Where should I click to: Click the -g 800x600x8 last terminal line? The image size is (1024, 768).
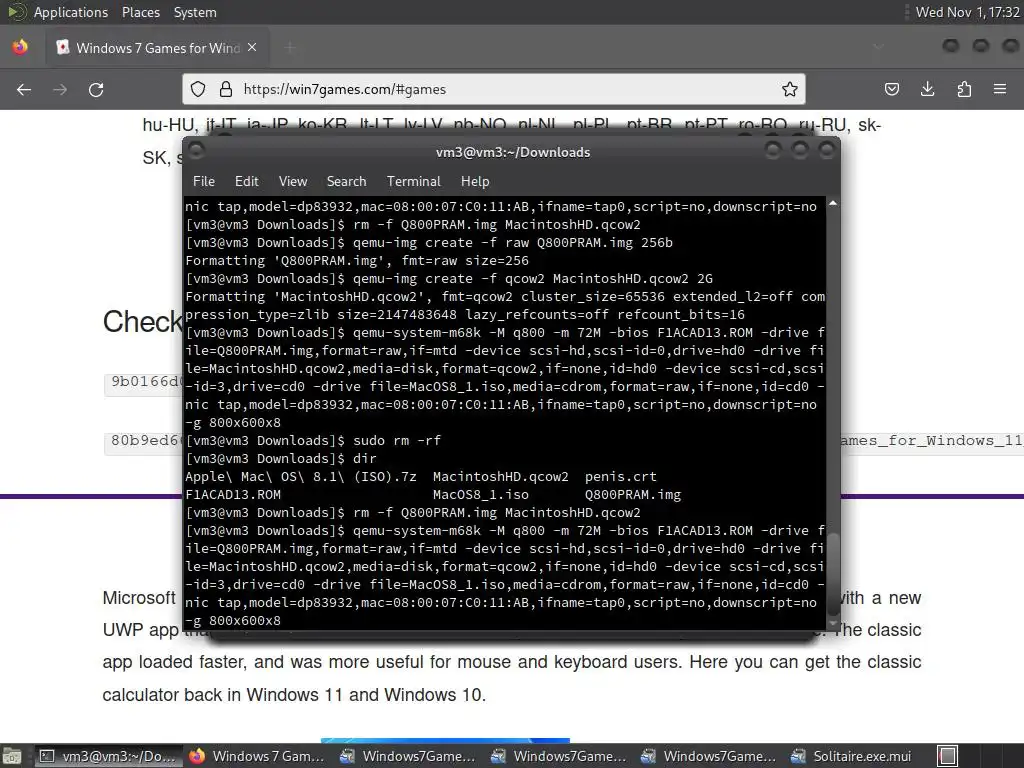(233, 621)
